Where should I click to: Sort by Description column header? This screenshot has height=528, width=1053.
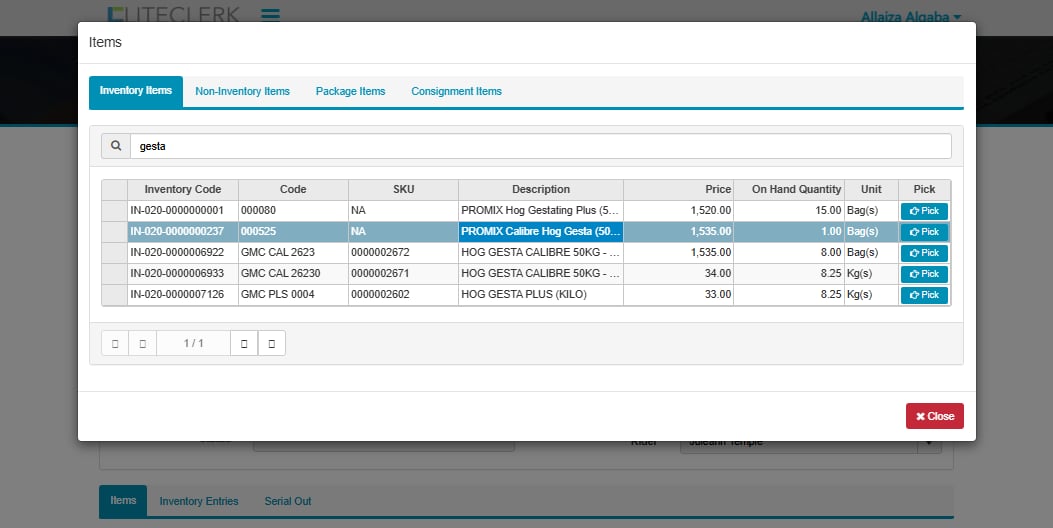(x=541, y=189)
